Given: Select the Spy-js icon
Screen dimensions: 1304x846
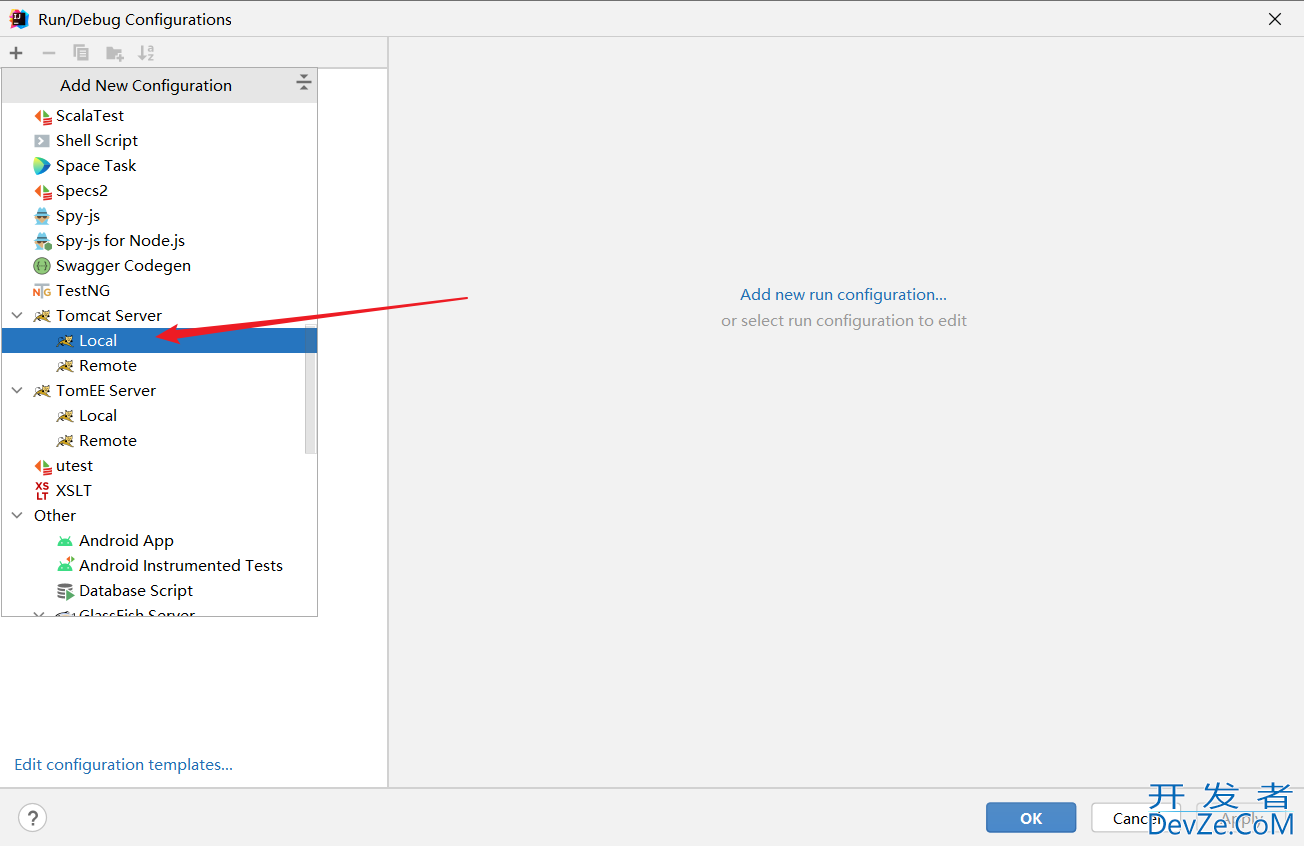Looking at the screenshot, I should [42, 216].
